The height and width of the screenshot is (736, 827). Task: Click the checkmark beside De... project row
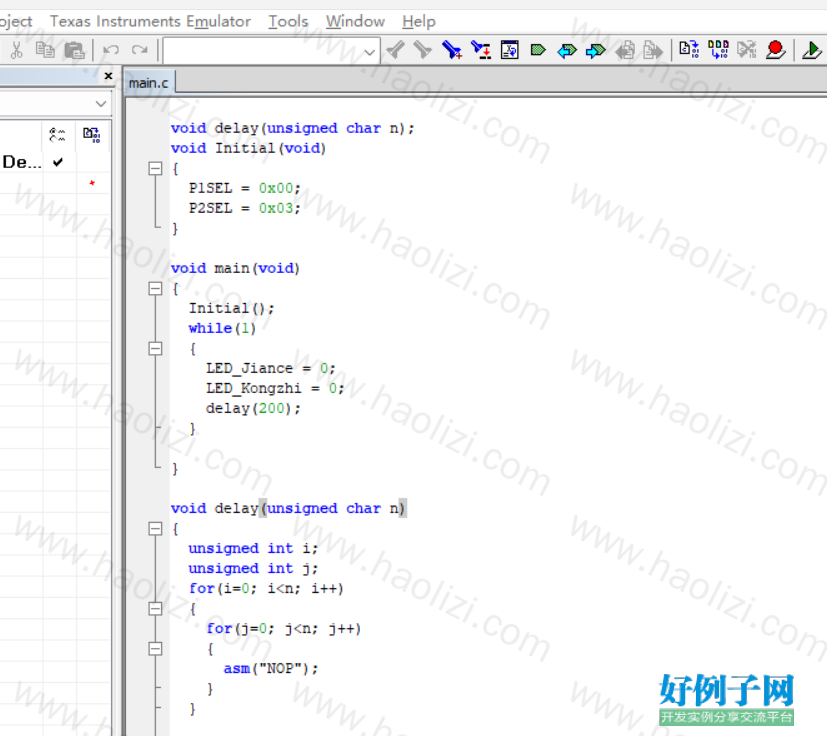click(58, 162)
